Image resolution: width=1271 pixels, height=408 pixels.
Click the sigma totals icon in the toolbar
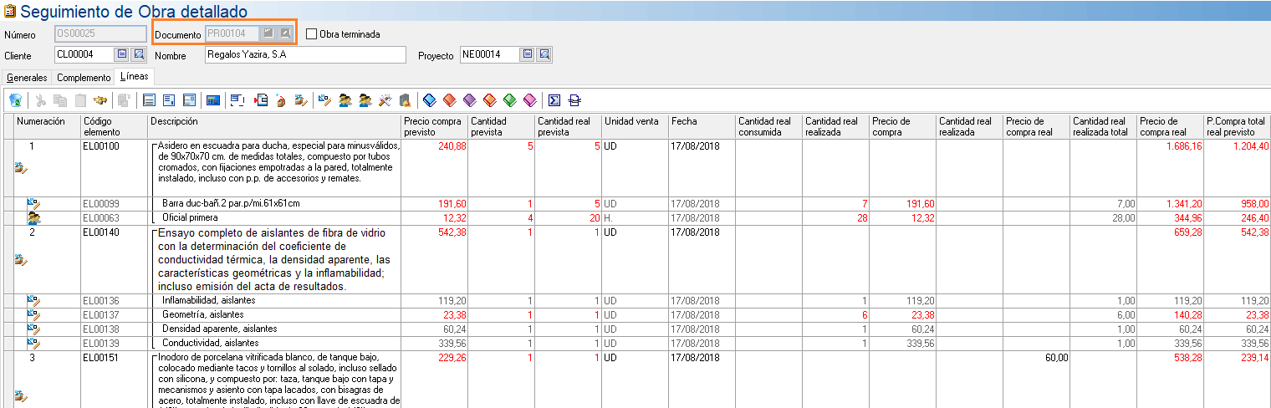(x=553, y=100)
